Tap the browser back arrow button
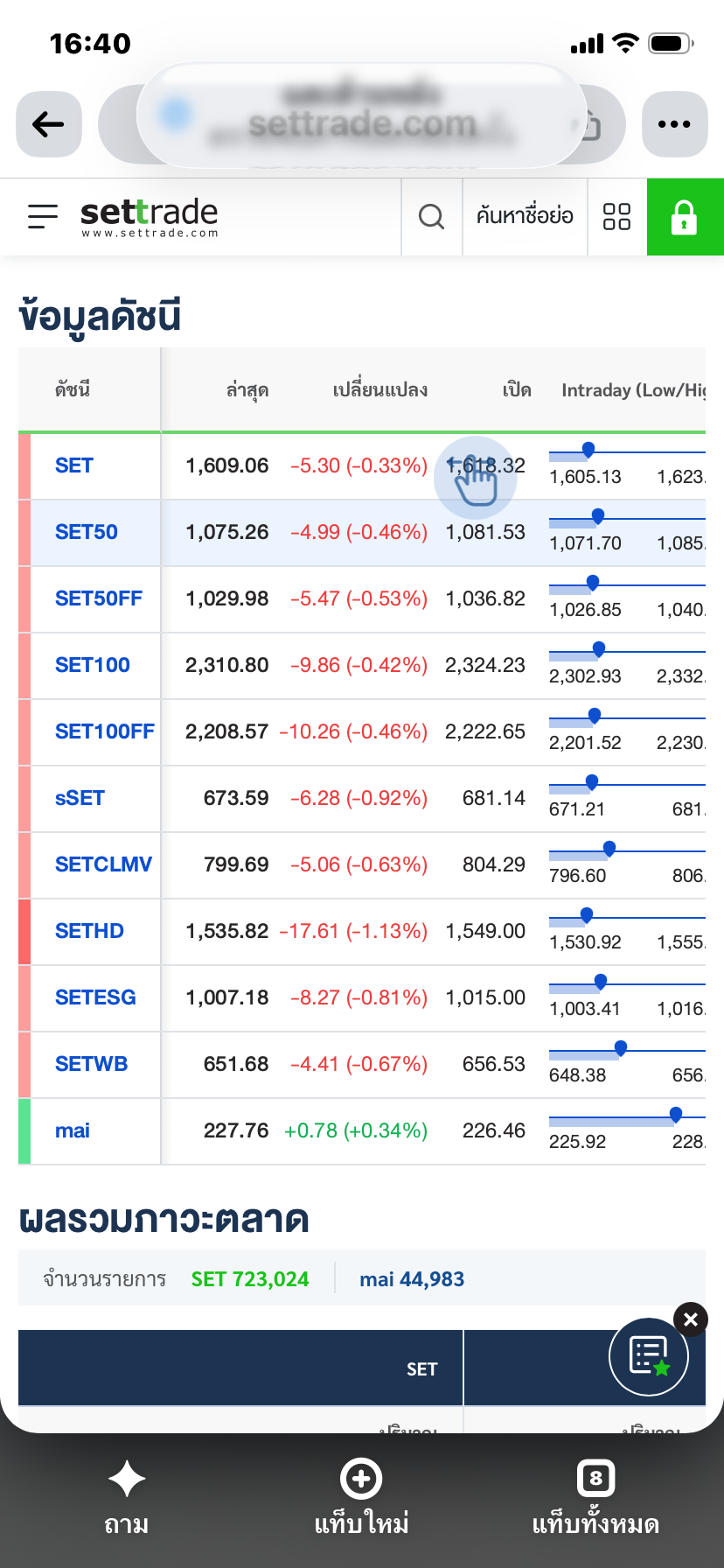724x1568 pixels. 49,124
